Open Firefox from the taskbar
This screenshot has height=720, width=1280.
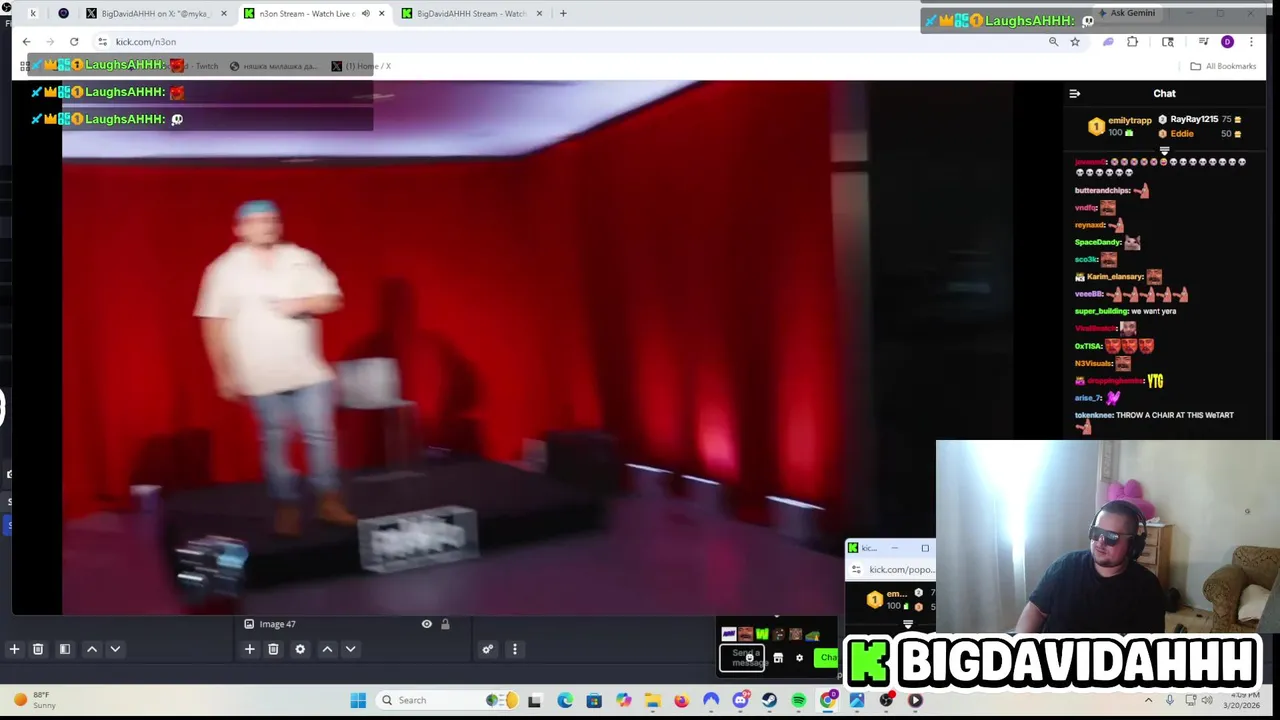[x=682, y=700]
